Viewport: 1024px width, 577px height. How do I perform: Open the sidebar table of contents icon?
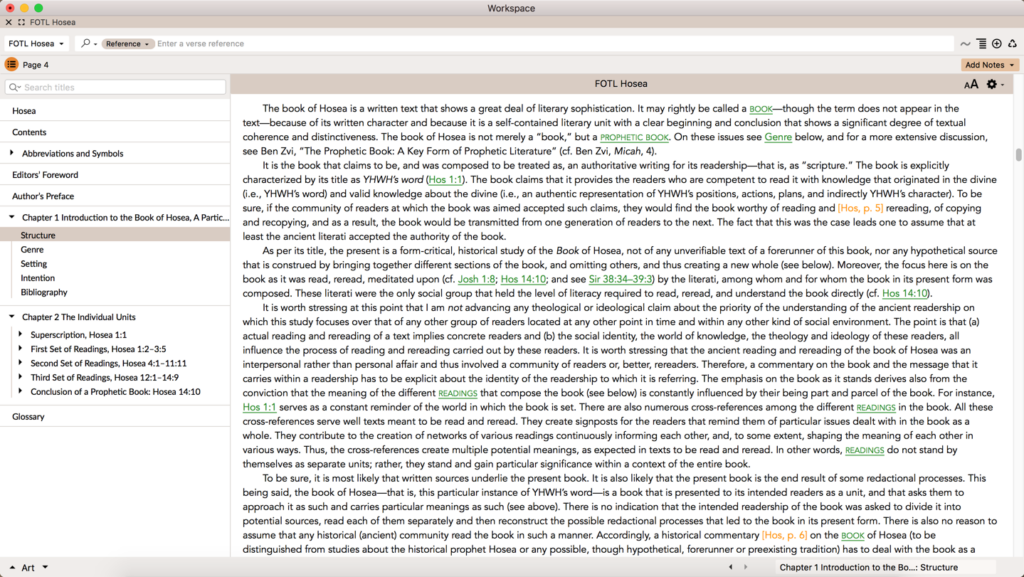(11, 64)
